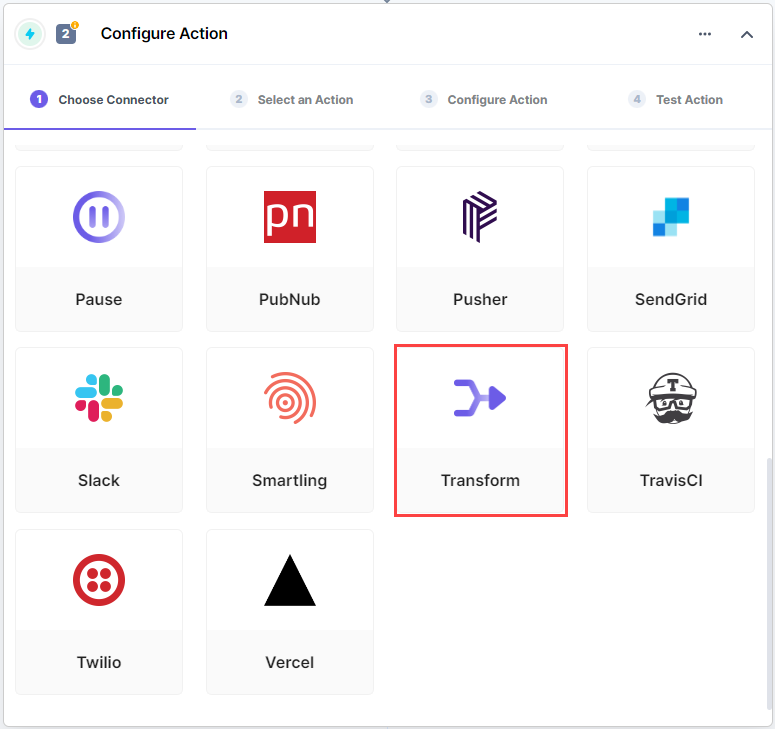Image resolution: width=775 pixels, height=729 pixels.
Task: Click the TravisCI label text
Action: [x=671, y=480]
